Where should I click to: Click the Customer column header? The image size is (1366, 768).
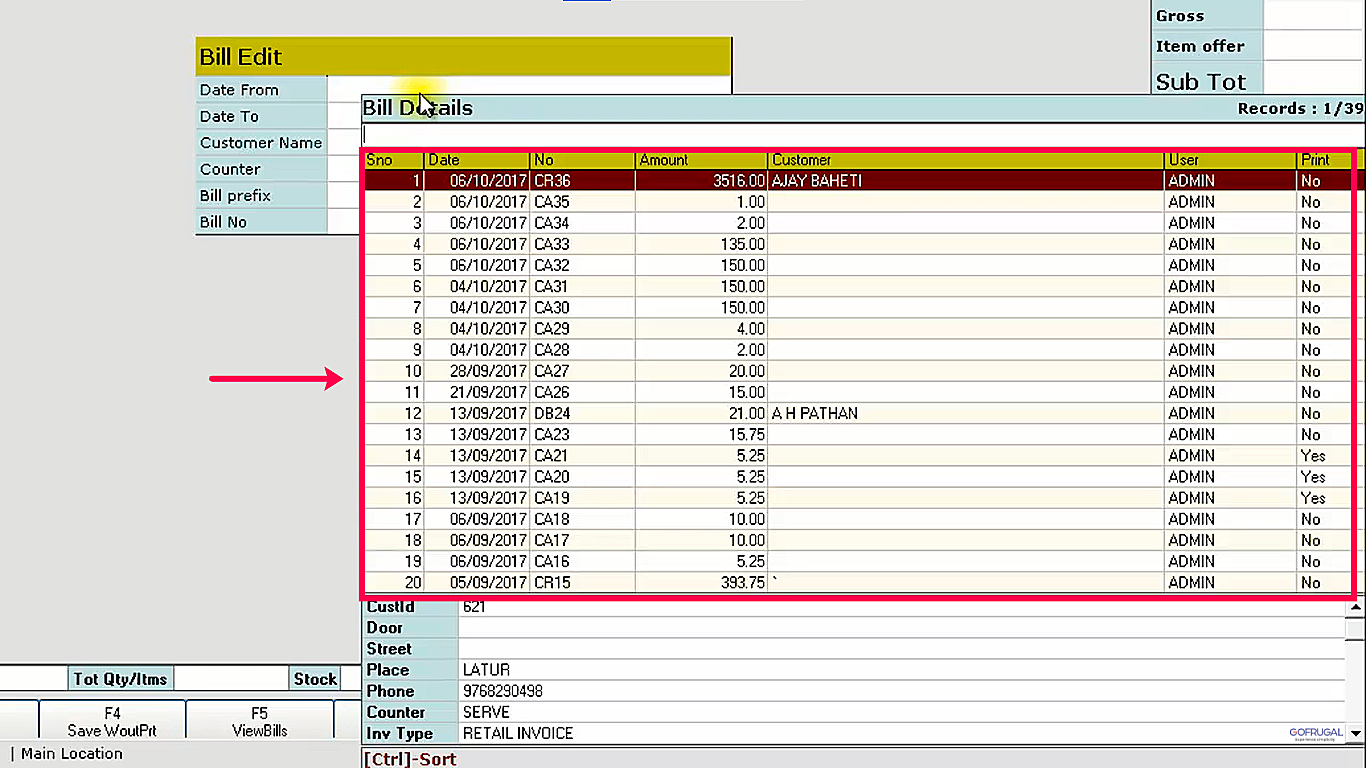pyautogui.click(x=965, y=160)
